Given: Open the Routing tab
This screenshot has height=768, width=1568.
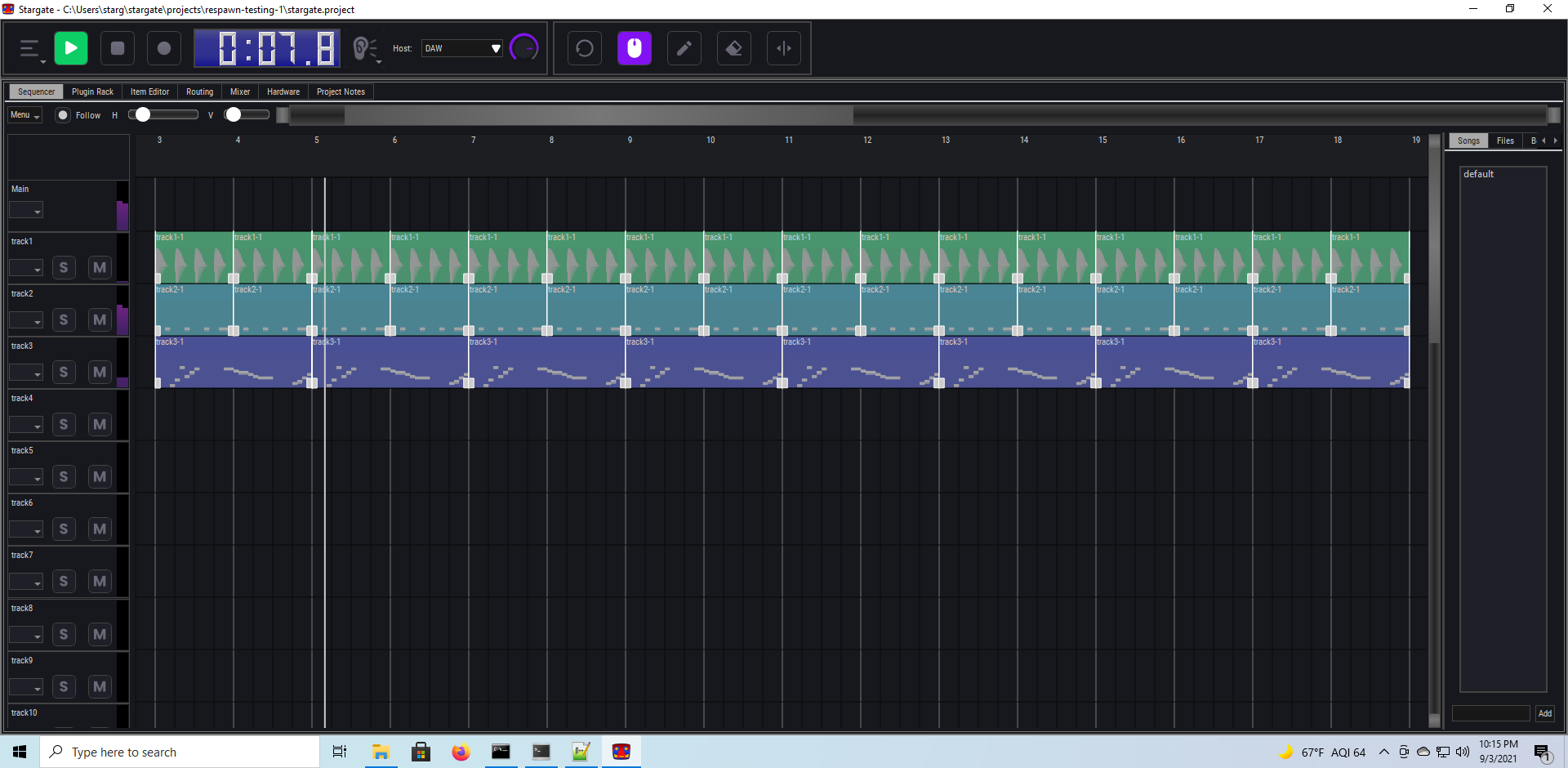Looking at the screenshot, I should point(199,92).
